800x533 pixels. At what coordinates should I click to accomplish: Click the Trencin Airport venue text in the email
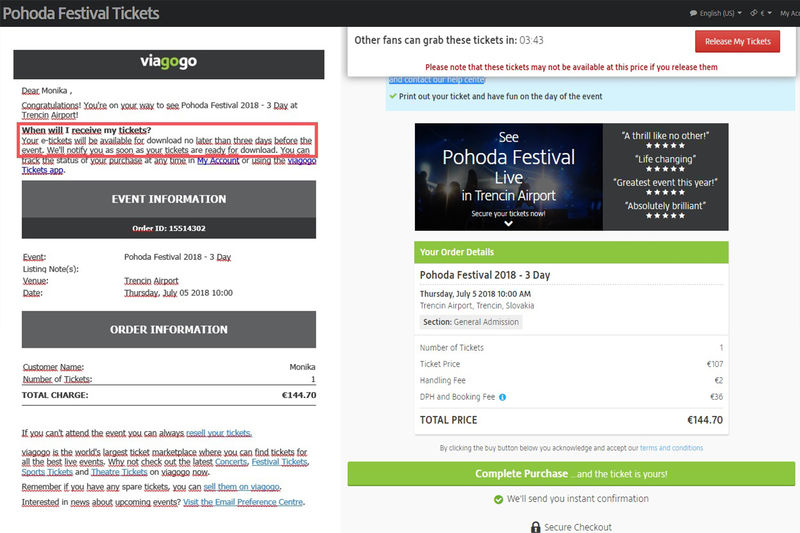pyautogui.click(x=152, y=281)
